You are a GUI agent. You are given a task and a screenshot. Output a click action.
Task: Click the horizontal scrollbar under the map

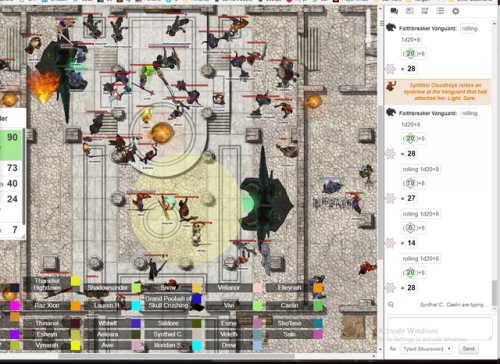click(x=177, y=356)
